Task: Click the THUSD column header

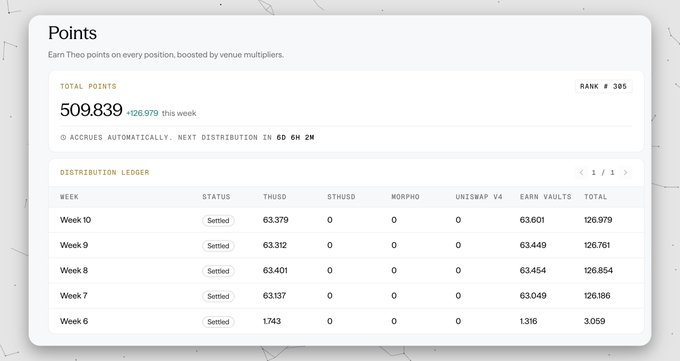Action: [275, 197]
